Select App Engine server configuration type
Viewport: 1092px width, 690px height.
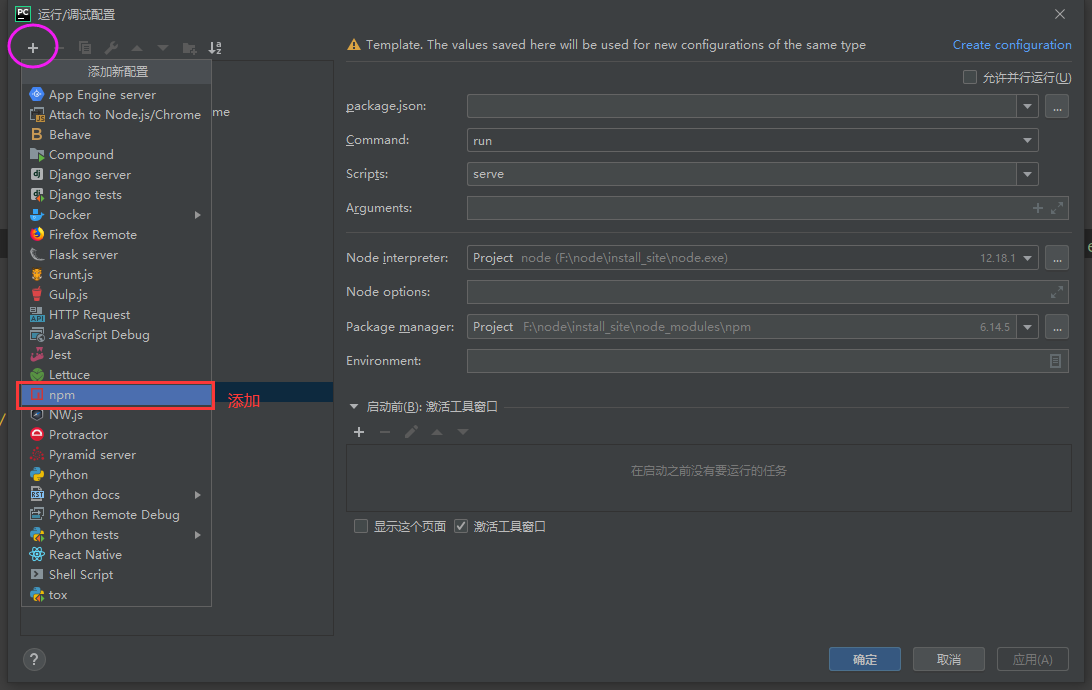point(116,95)
